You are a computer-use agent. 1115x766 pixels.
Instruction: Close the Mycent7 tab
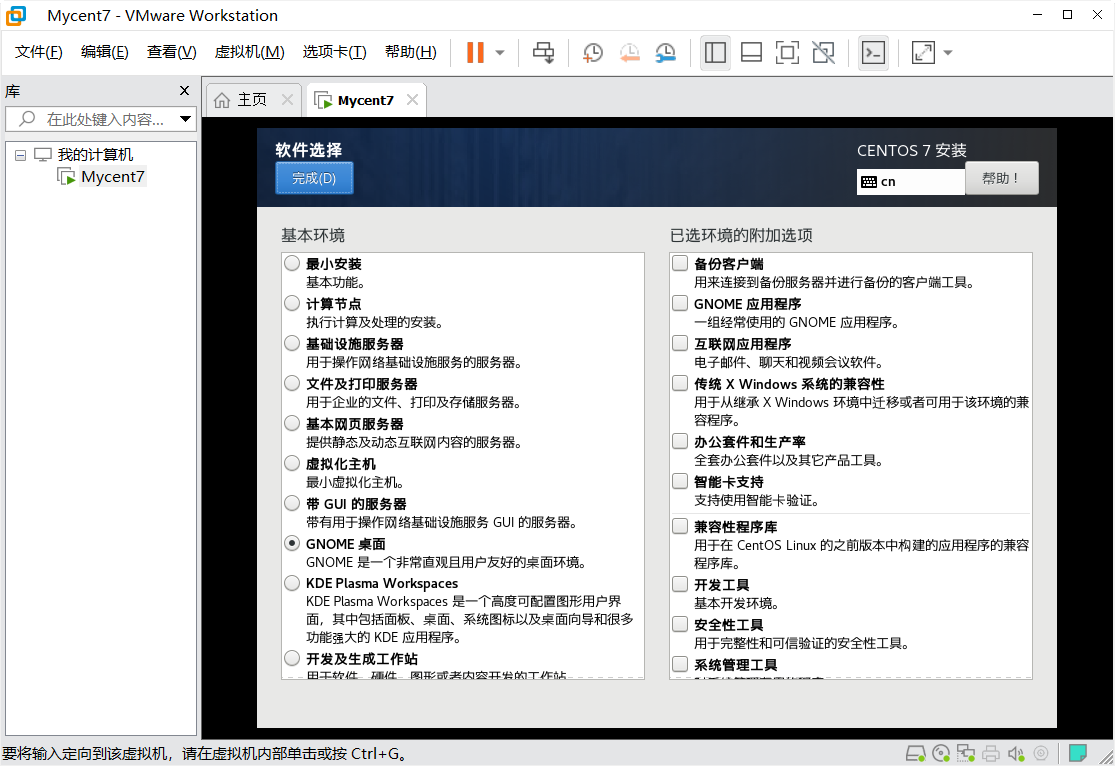click(x=412, y=100)
